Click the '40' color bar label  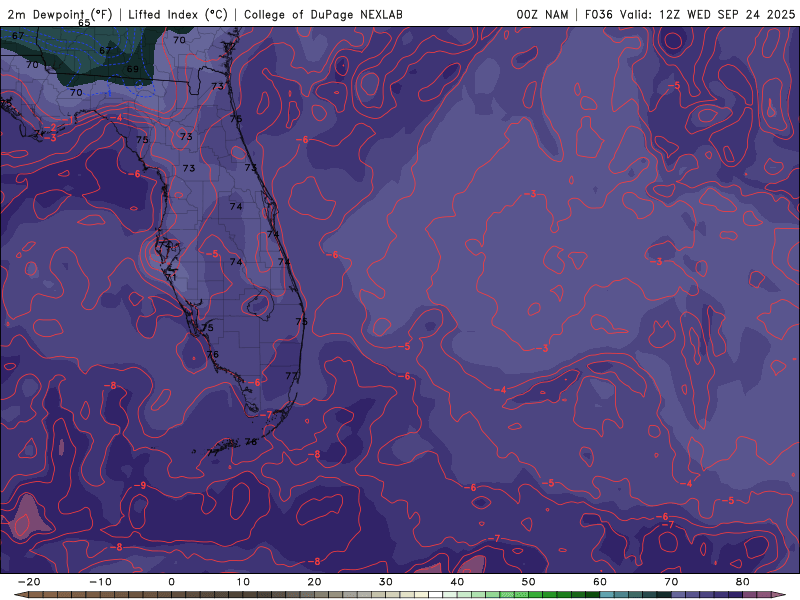(x=457, y=582)
